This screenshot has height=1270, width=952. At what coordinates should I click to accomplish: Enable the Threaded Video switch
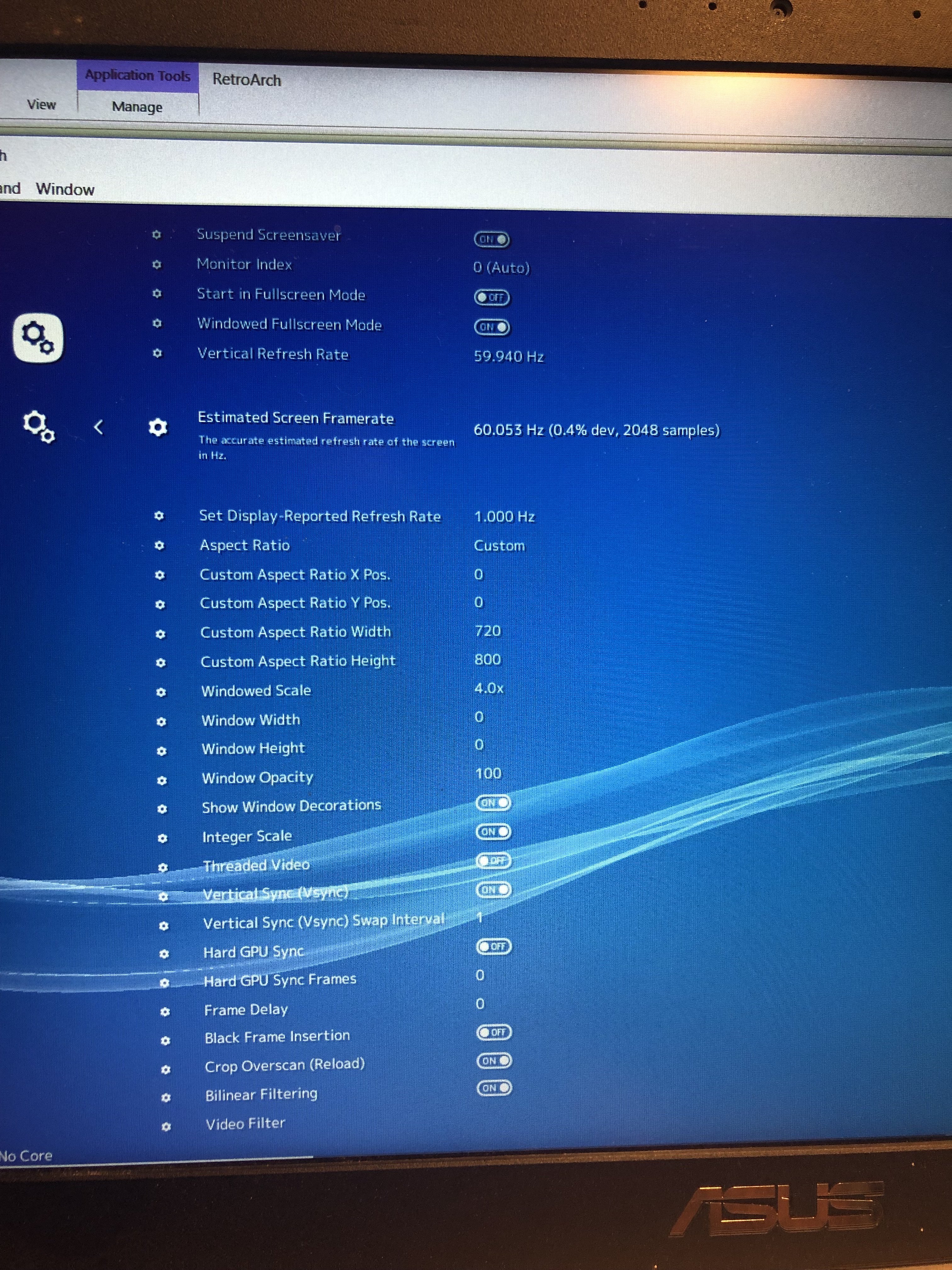pos(494,861)
